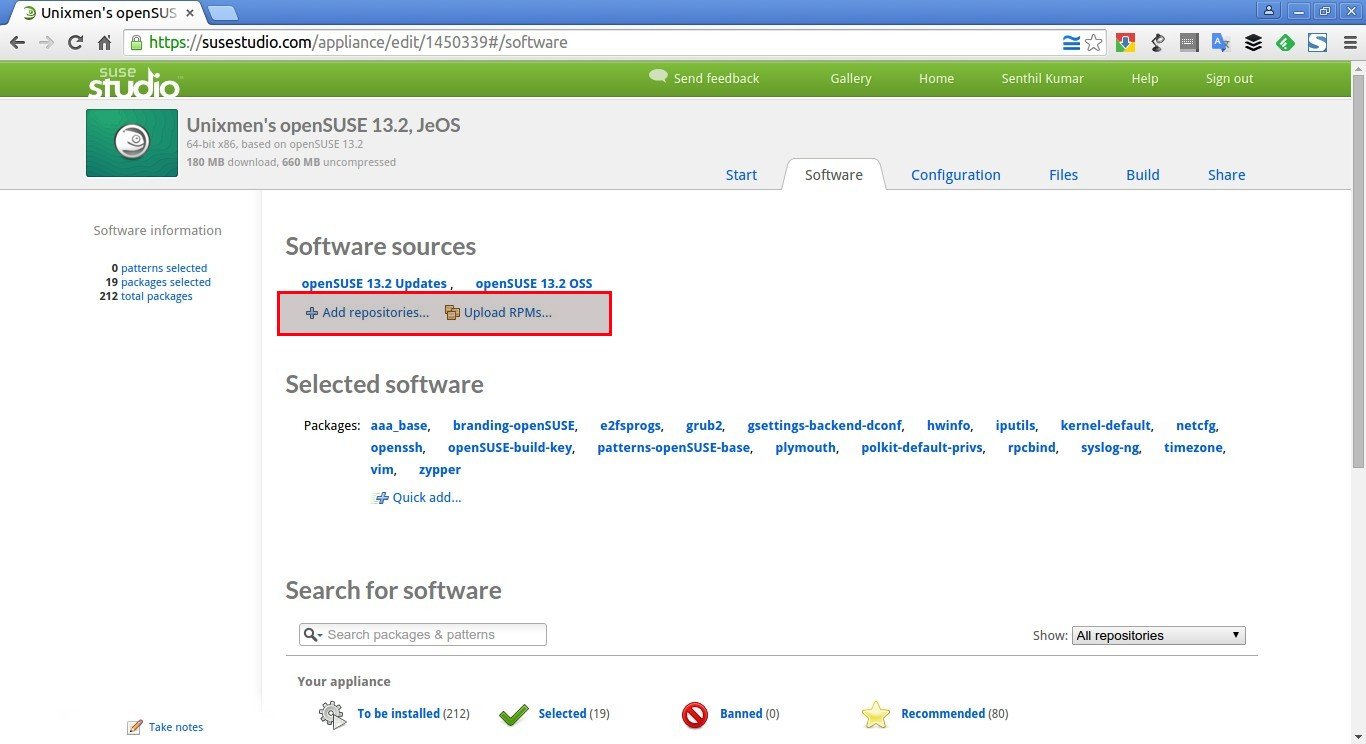Click the SUSE Studio logo
This screenshot has height=744, width=1366.
tap(134, 82)
